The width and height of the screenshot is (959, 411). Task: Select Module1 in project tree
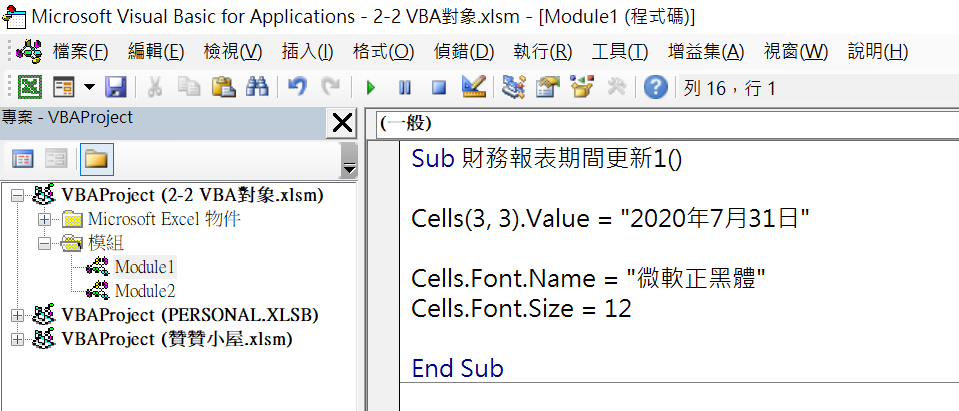tap(145, 267)
